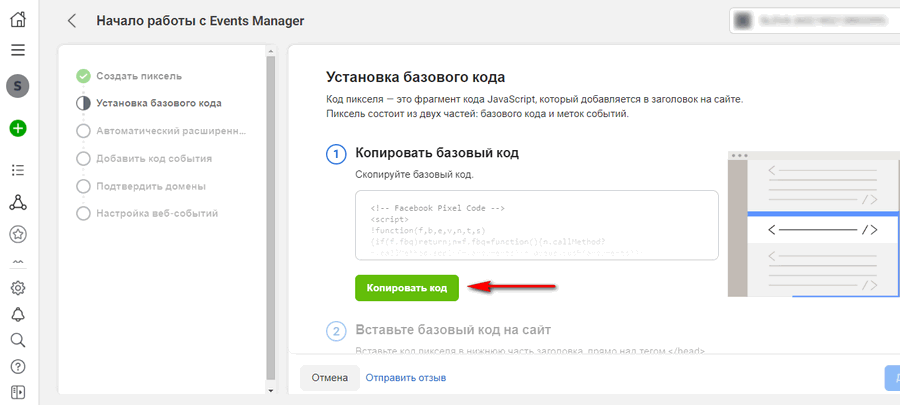Image resolution: width=900 pixels, height=405 pixels.
Task: Select the 'Создать пиксель' completed step
Action: [x=139, y=76]
